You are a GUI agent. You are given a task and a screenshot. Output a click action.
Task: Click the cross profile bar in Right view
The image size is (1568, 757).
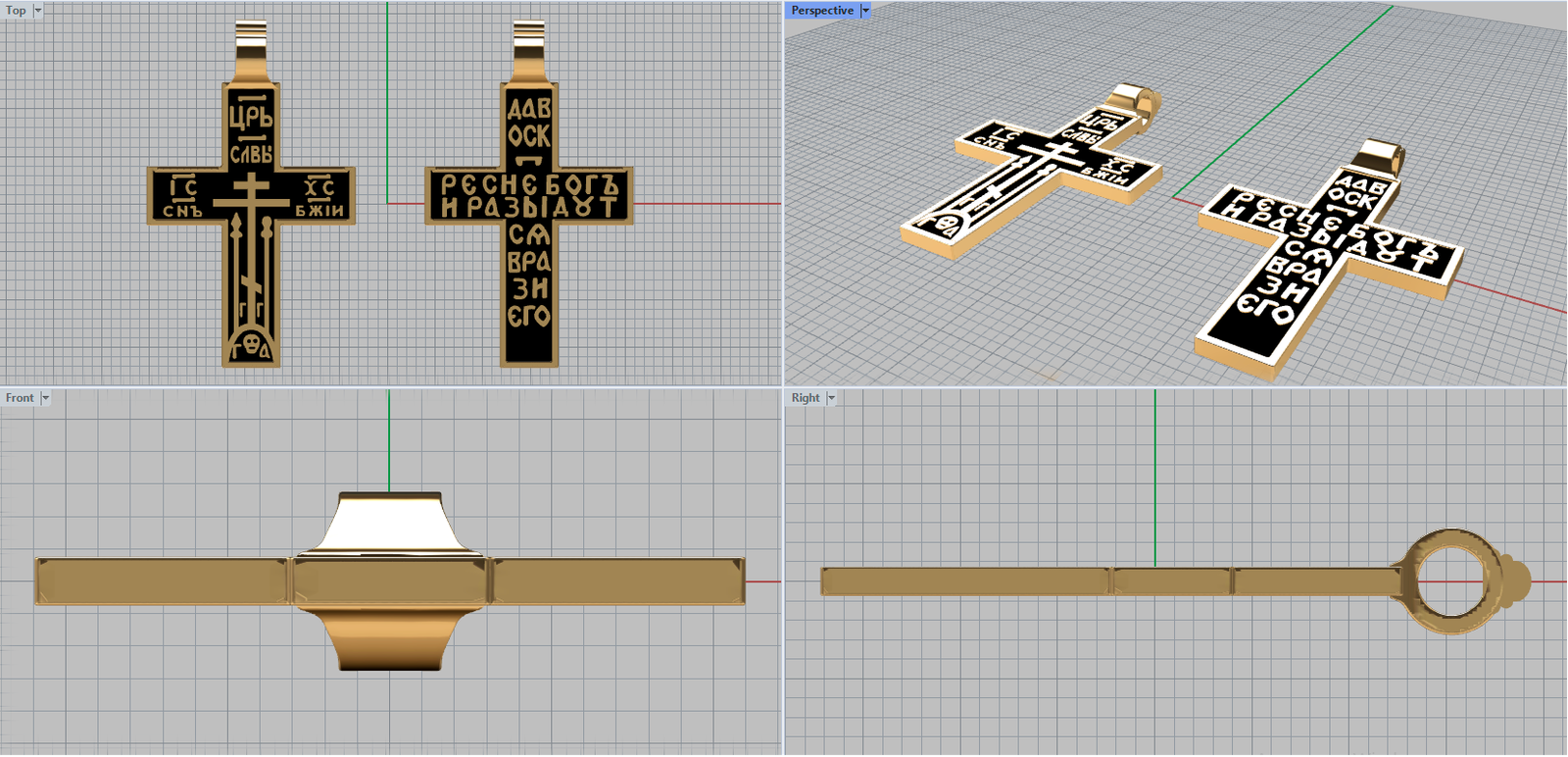click(980, 581)
